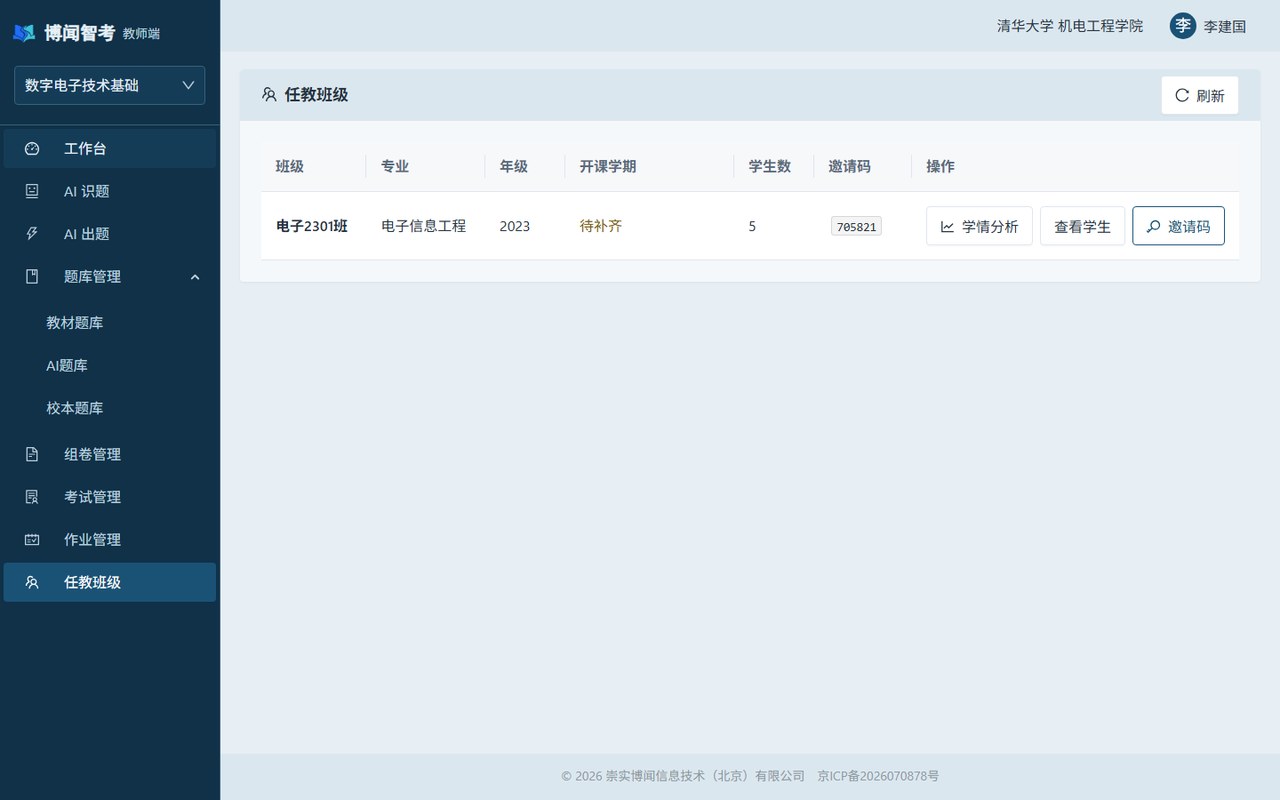The height and width of the screenshot is (800, 1280).
Task: Click the 年级 value 2023
Action: click(515, 226)
